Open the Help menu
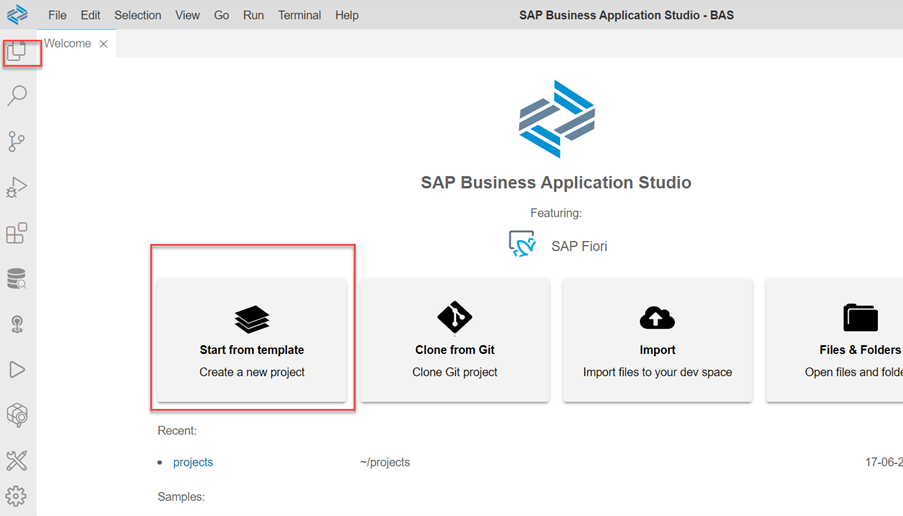This screenshot has width=903, height=516. pyautogui.click(x=347, y=15)
